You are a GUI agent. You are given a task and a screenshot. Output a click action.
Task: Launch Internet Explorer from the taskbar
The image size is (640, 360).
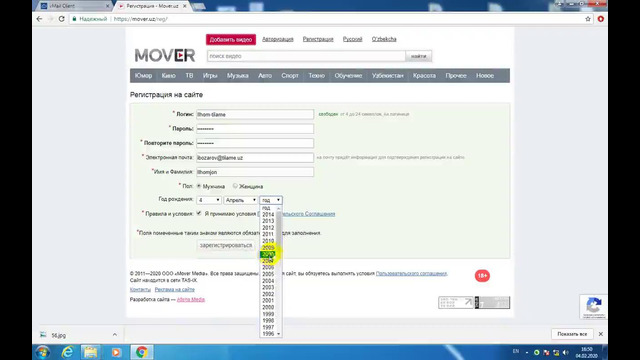point(67,352)
